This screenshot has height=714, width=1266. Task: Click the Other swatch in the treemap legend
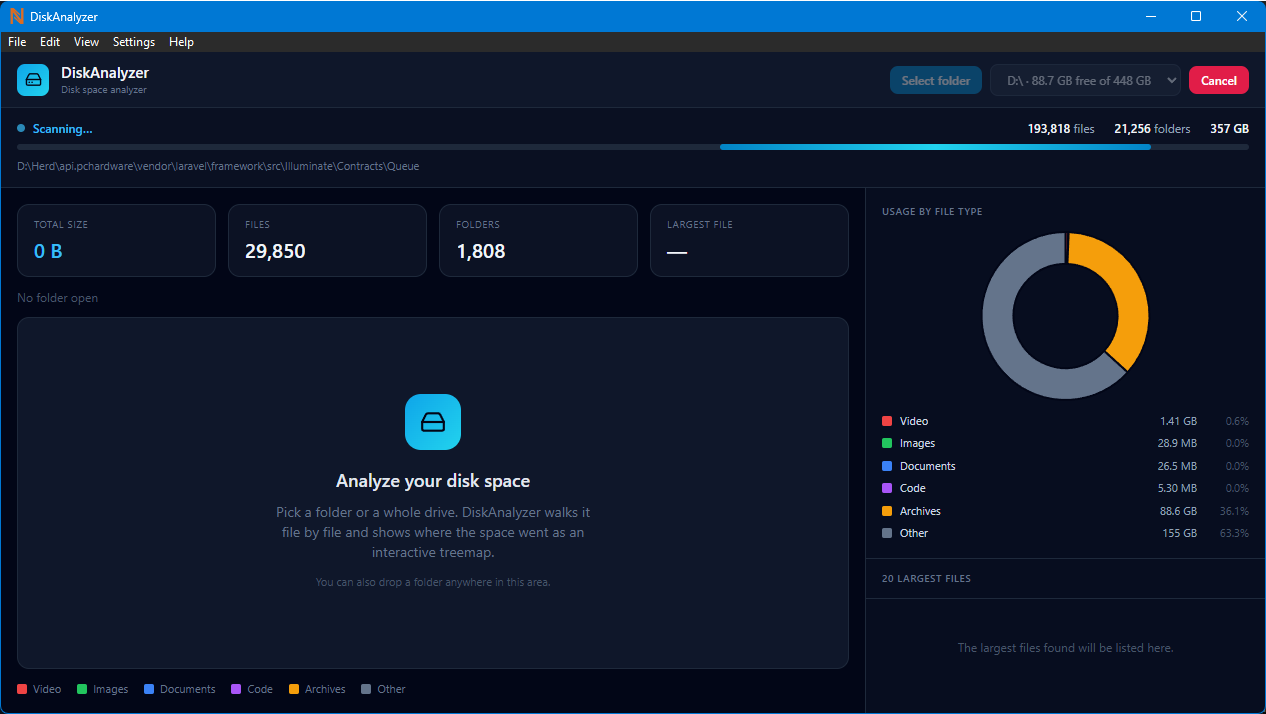(x=366, y=689)
